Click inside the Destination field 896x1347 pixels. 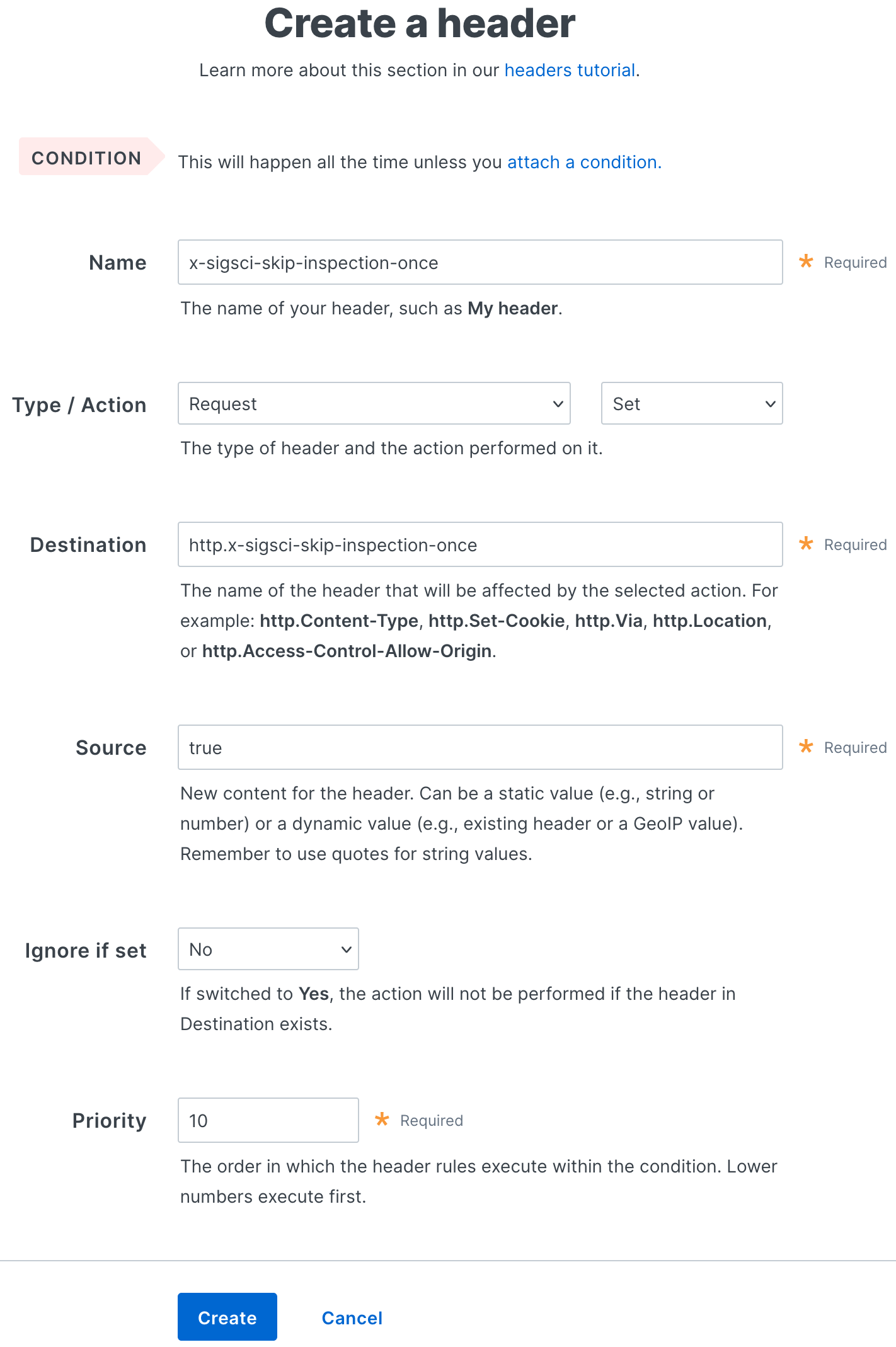[x=480, y=544]
